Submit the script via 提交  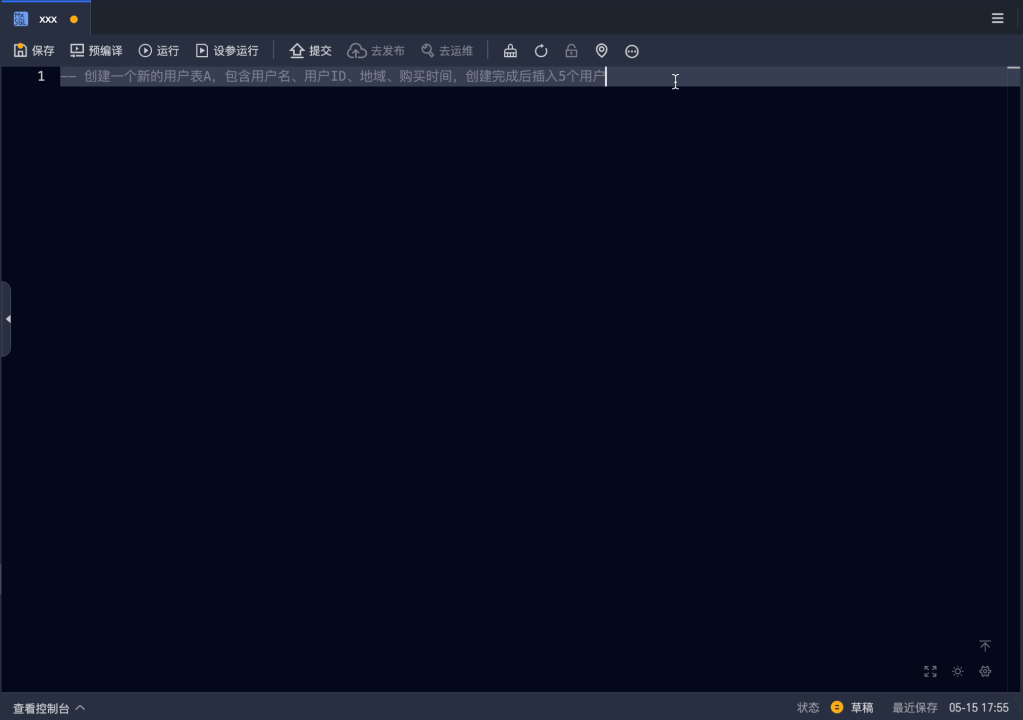pyautogui.click(x=311, y=50)
